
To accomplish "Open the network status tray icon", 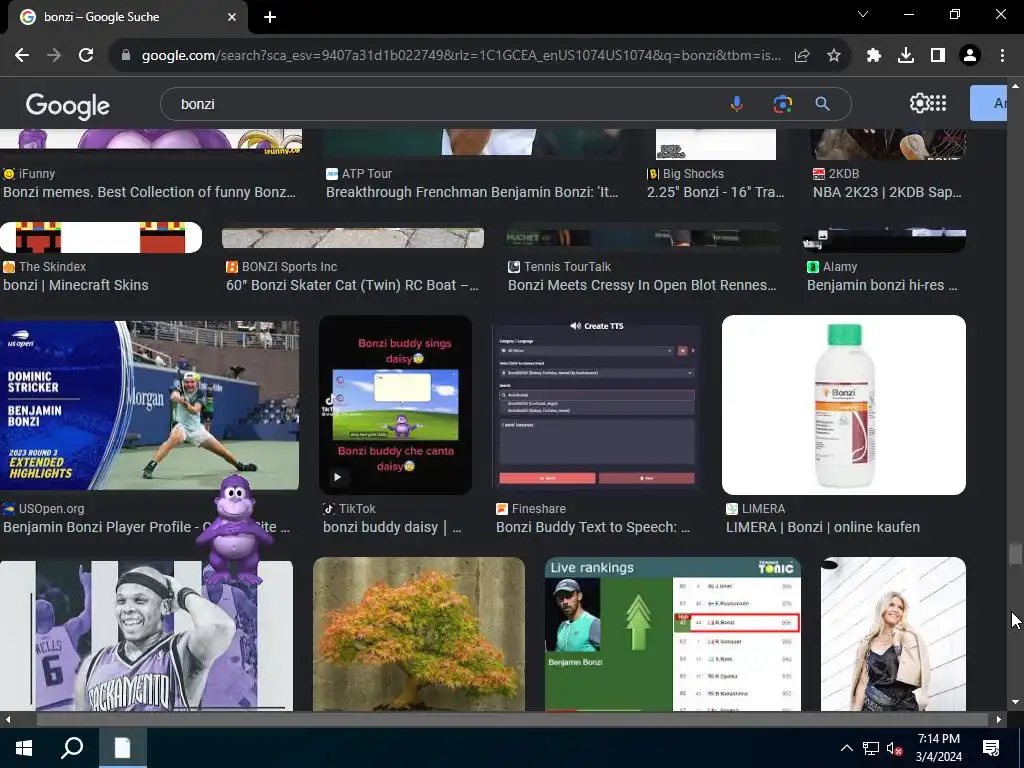I will tap(871, 748).
